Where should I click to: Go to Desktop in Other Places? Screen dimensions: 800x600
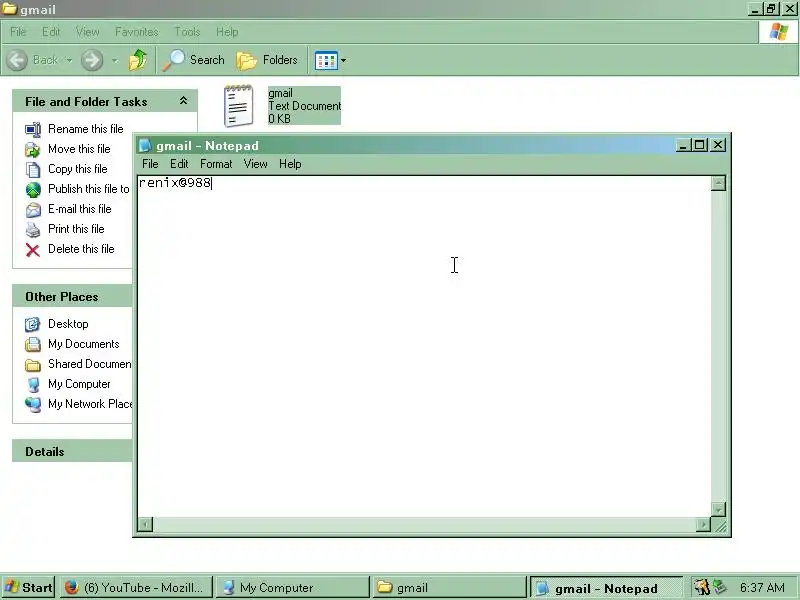pos(68,324)
